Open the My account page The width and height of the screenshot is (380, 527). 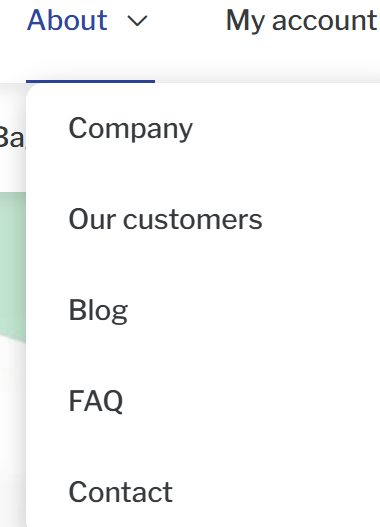tap(301, 21)
